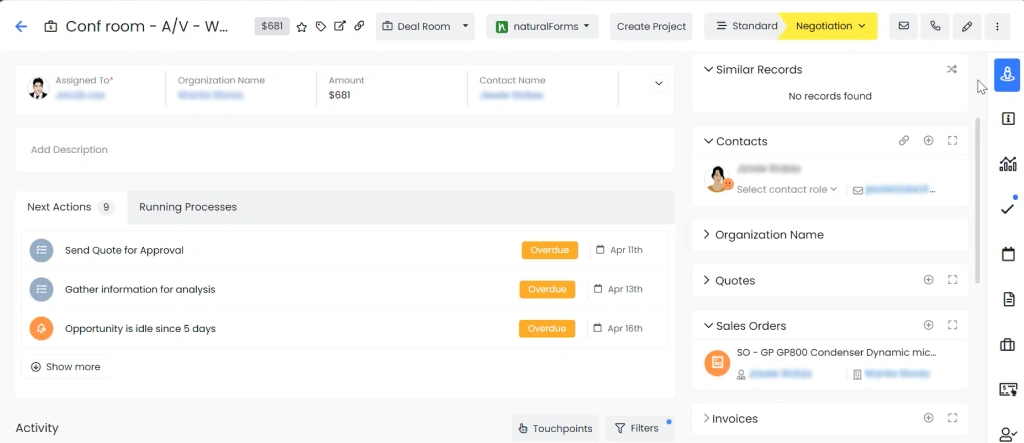Screen dimensions: 1024x443
Task: Open the payment card sidebar icon
Action: [1008, 389]
